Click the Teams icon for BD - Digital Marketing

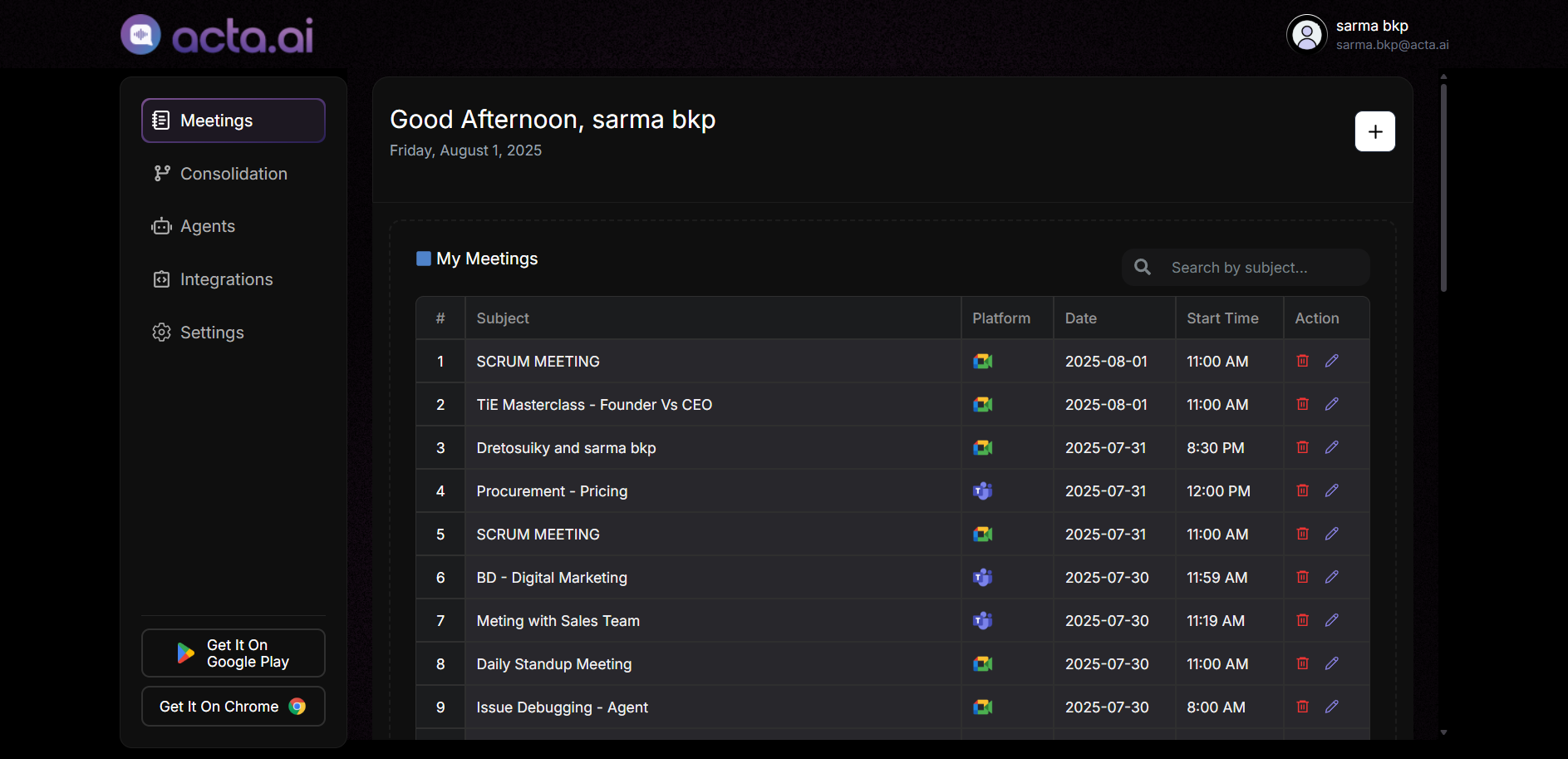[982, 577]
